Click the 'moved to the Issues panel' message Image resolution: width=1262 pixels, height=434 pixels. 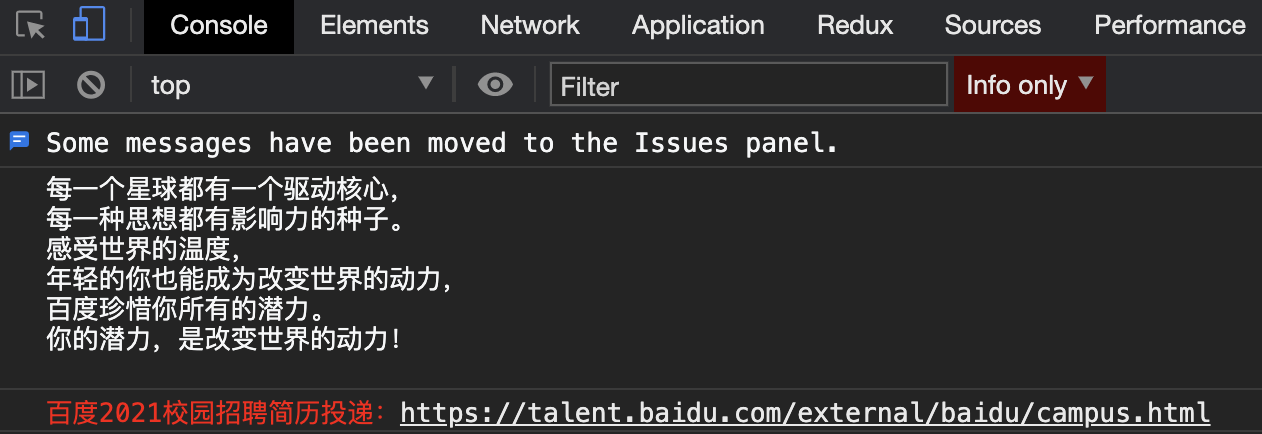coord(442,143)
